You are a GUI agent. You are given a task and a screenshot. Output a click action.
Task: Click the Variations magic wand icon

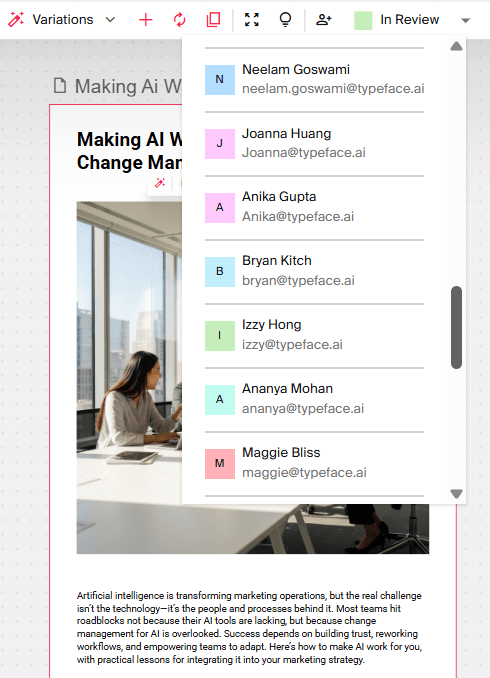(16, 19)
